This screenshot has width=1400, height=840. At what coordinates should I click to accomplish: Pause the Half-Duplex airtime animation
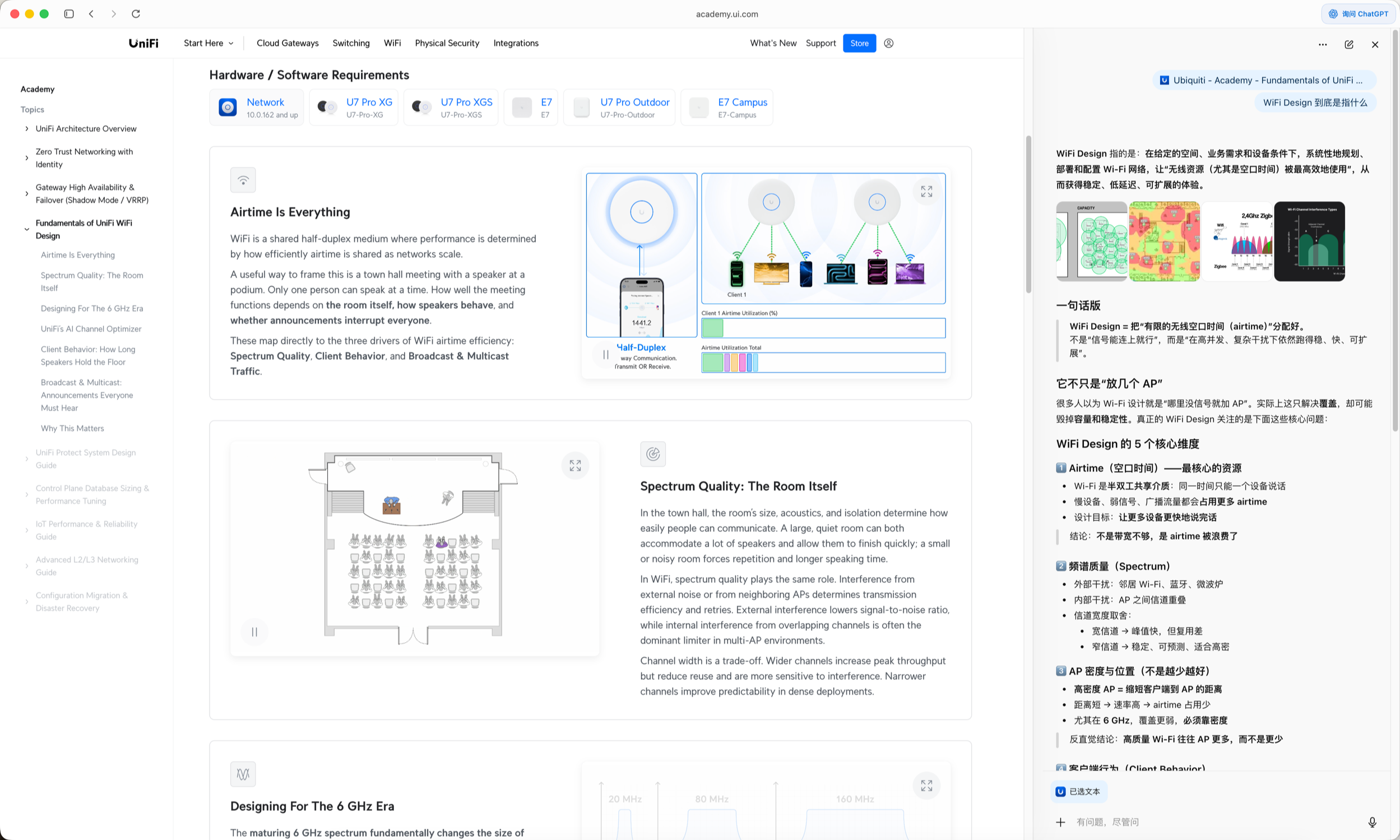[x=606, y=355]
